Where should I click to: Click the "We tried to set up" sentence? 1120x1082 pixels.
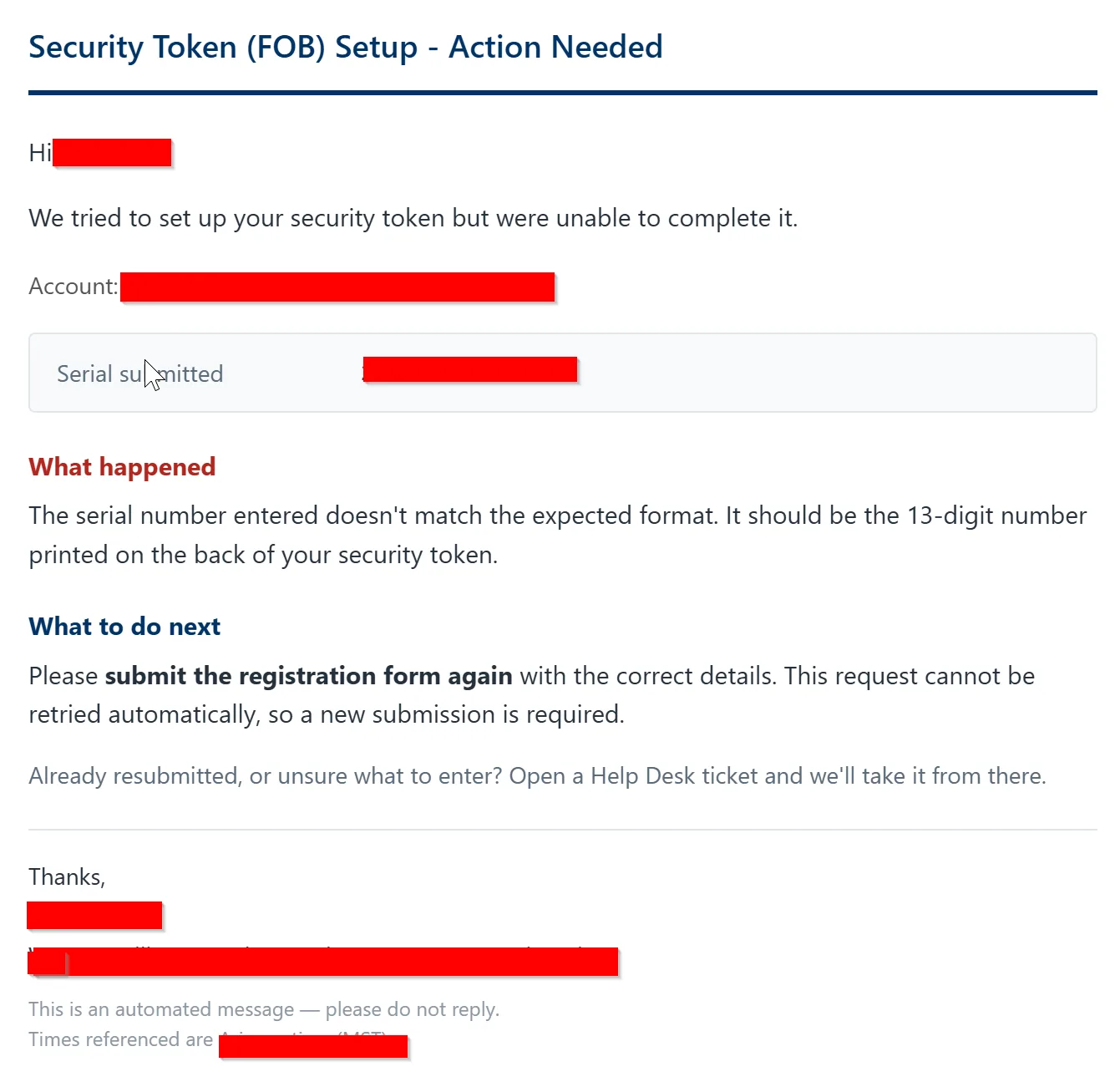(413, 218)
